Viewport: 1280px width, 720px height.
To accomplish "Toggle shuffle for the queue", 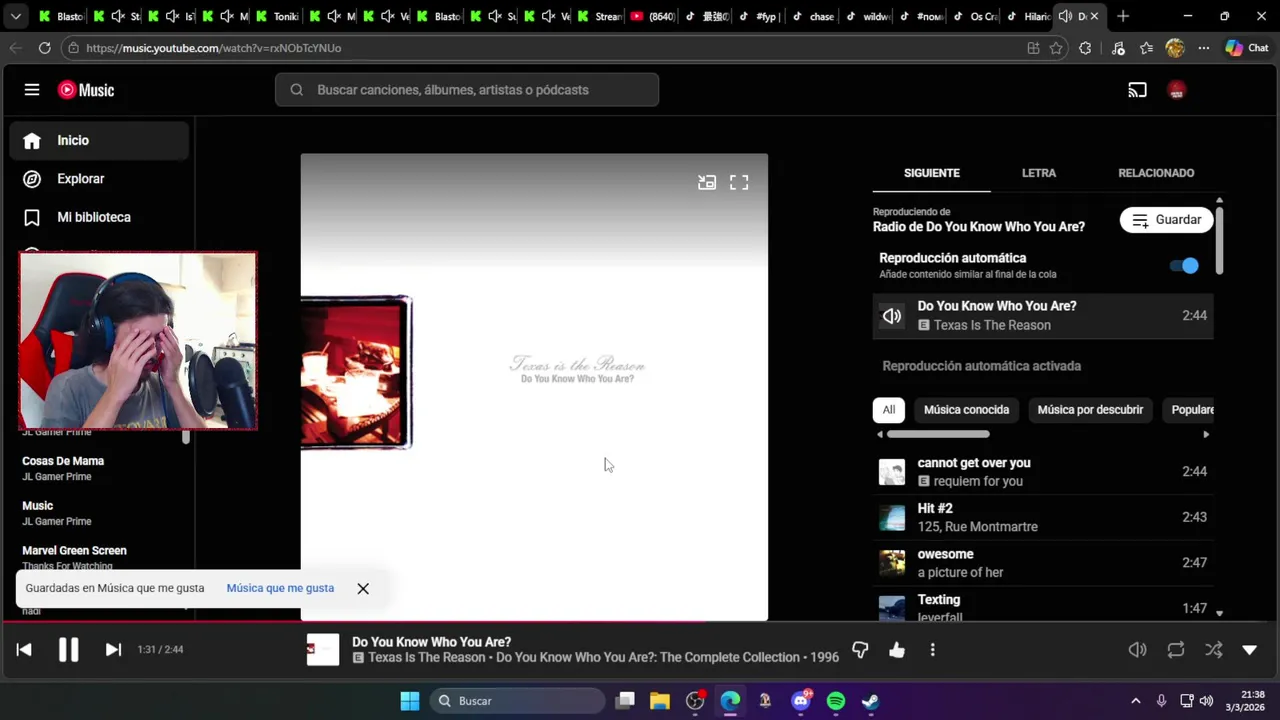I will pyautogui.click(x=1213, y=650).
